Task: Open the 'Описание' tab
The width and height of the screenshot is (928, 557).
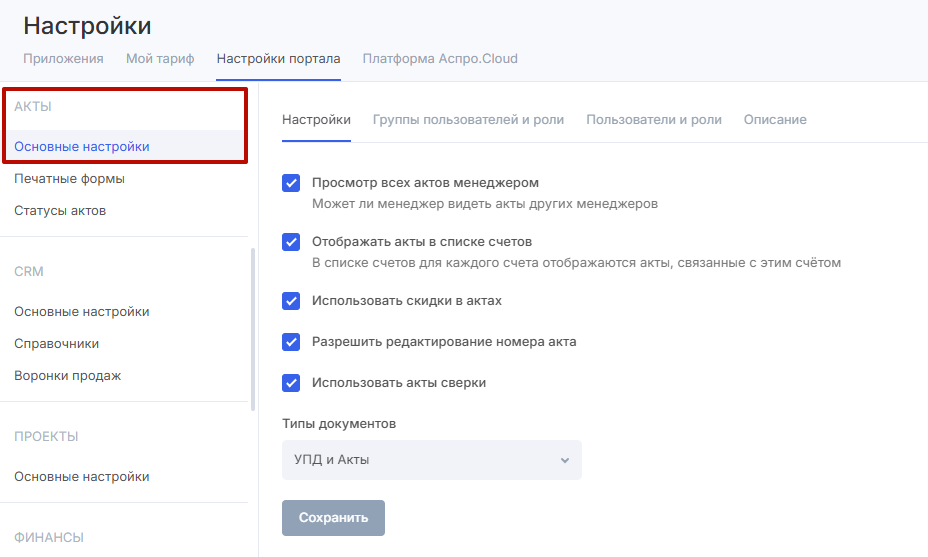Action: 774,120
